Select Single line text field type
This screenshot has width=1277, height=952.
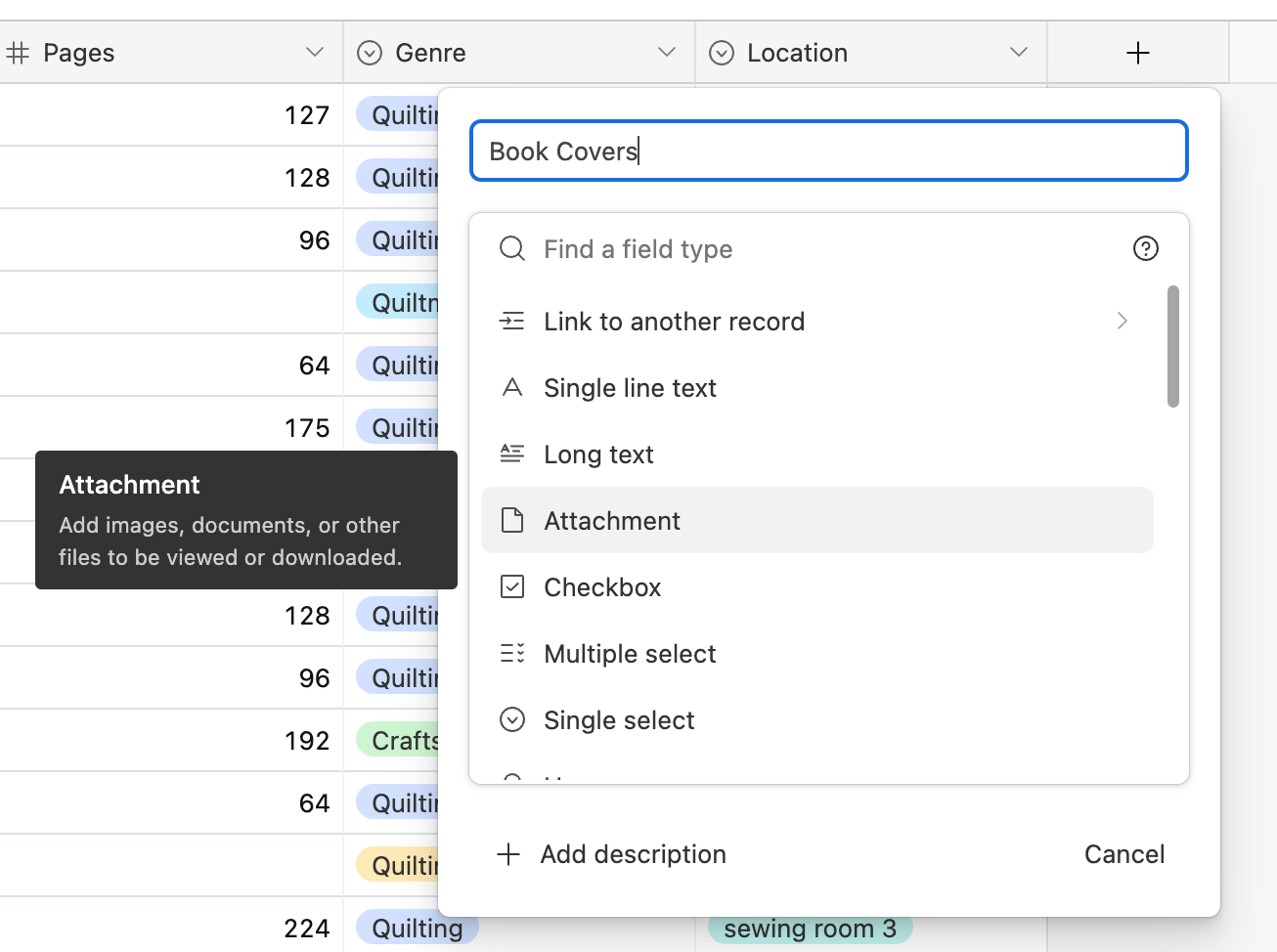[x=630, y=388]
